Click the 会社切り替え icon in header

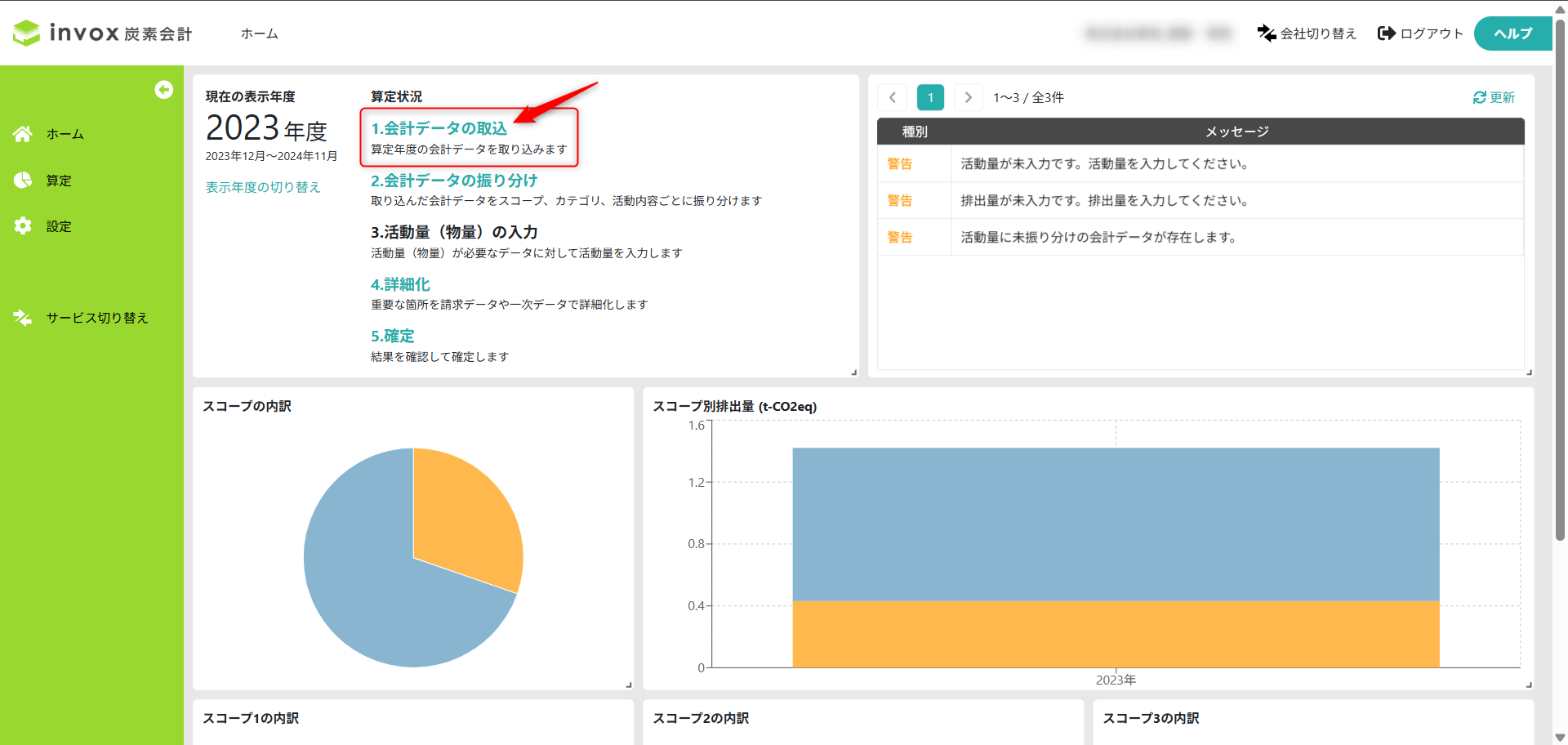[1267, 33]
